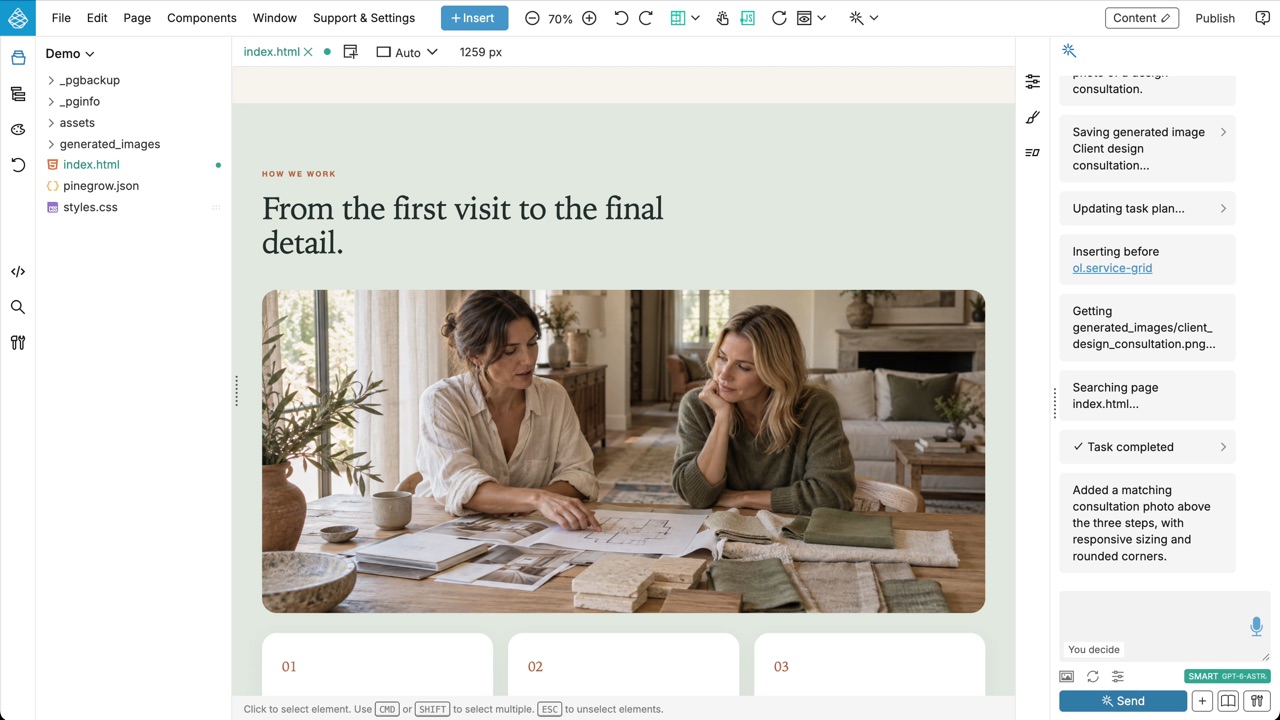This screenshot has width=1280, height=720.
Task: Toggle the JS enable icon
Action: tap(747, 18)
